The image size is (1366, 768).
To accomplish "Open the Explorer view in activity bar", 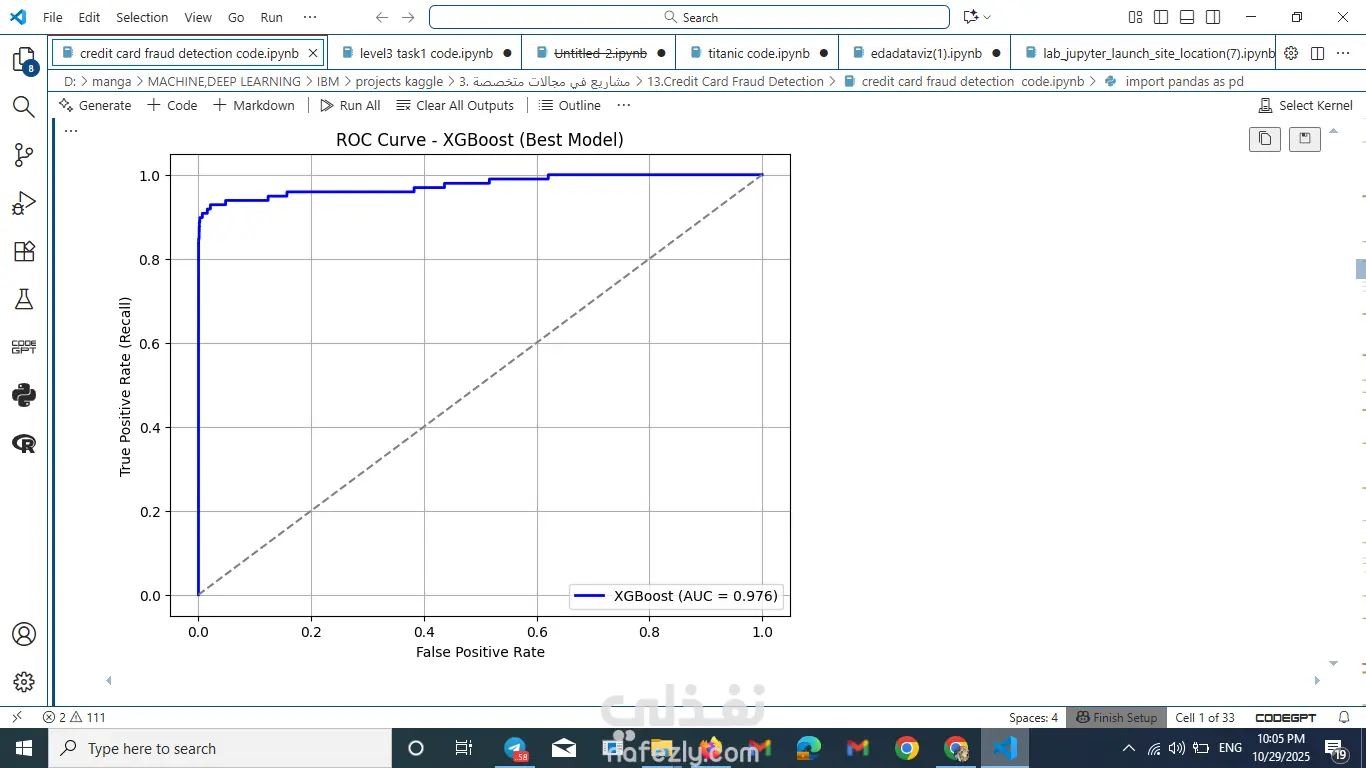I will tap(24, 60).
